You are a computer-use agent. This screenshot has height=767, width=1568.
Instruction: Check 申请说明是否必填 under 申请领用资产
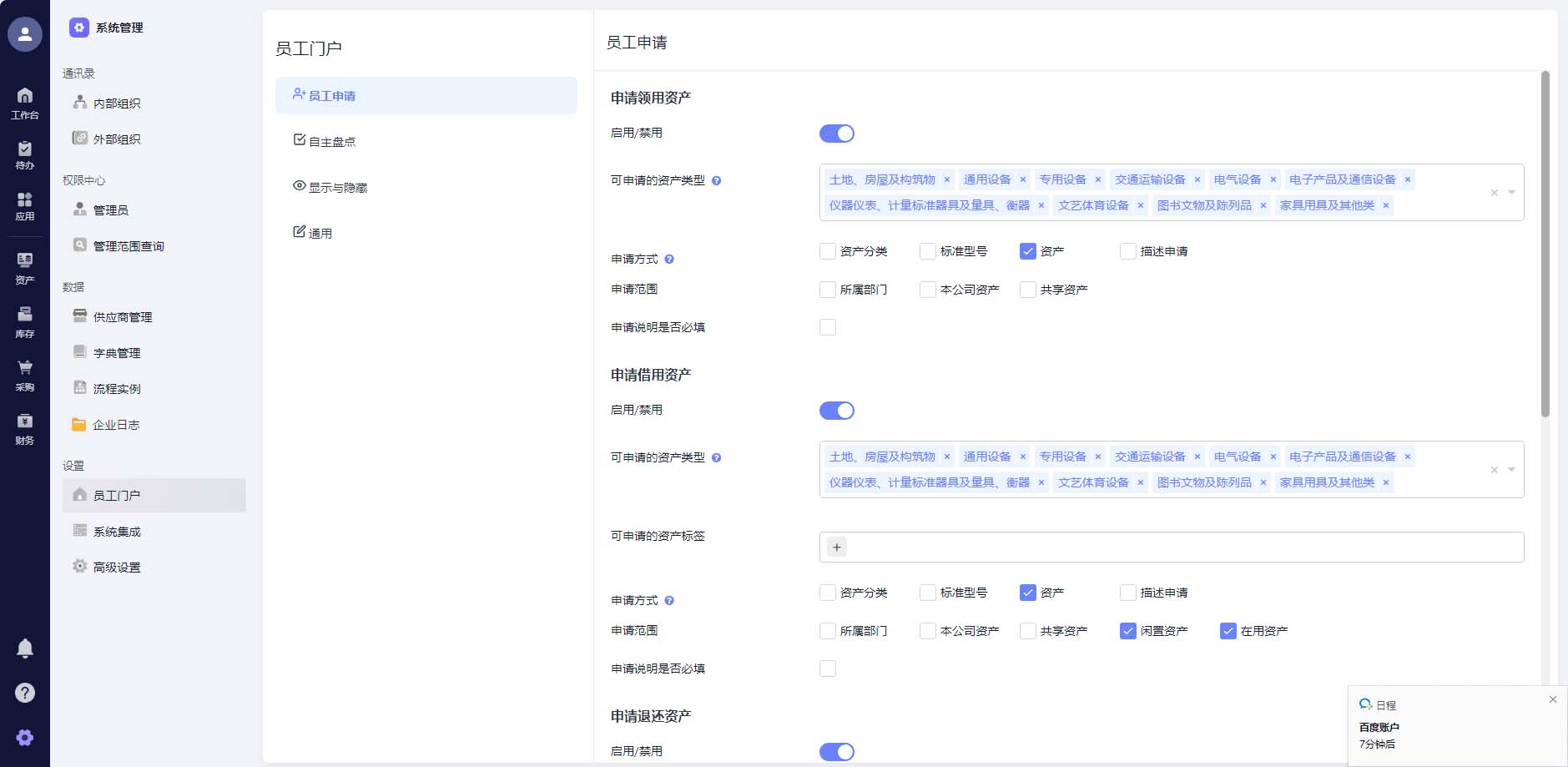click(x=828, y=327)
